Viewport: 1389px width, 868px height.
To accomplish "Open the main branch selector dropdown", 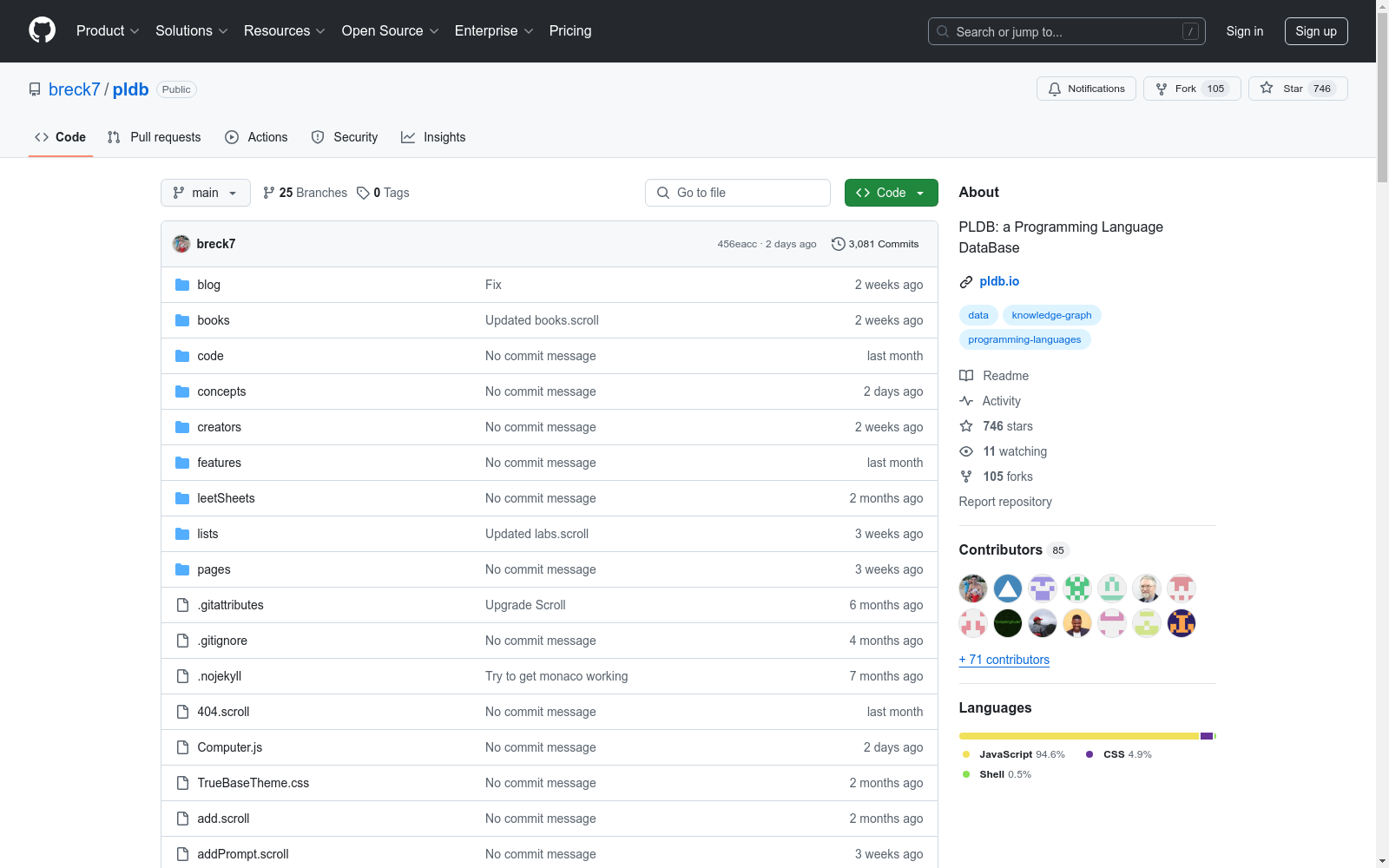I will coord(206,193).
